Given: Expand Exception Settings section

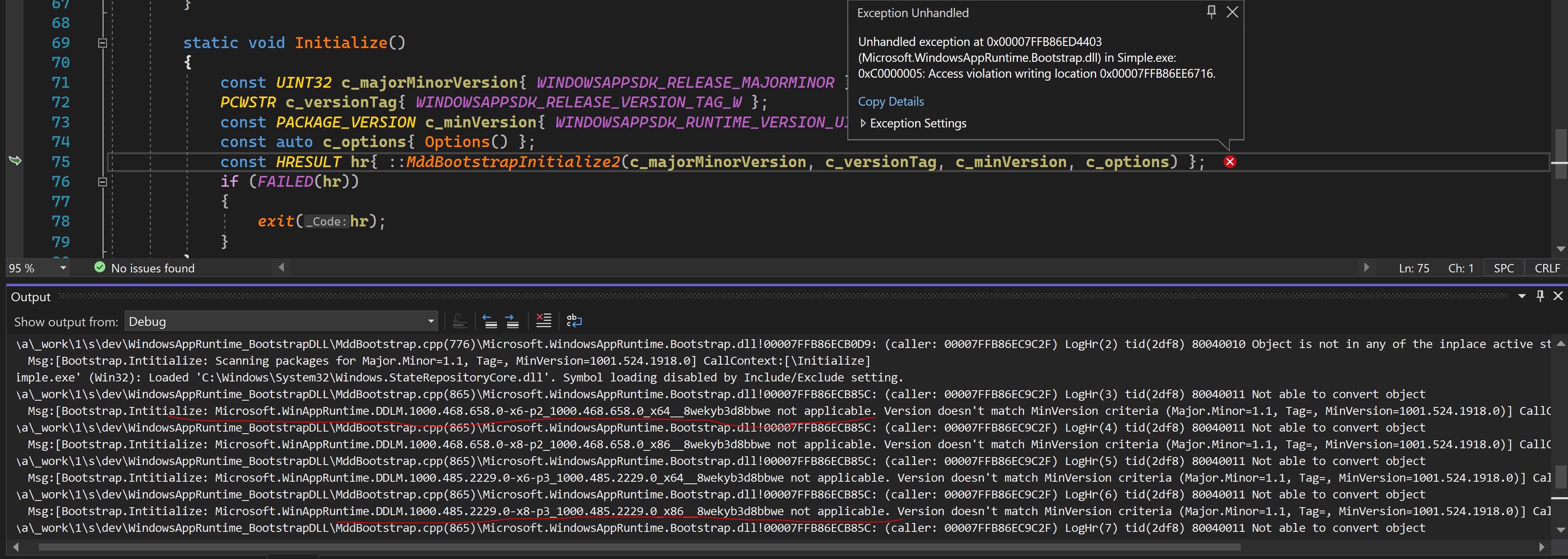Looking at the screenshot, I should 863,124.
